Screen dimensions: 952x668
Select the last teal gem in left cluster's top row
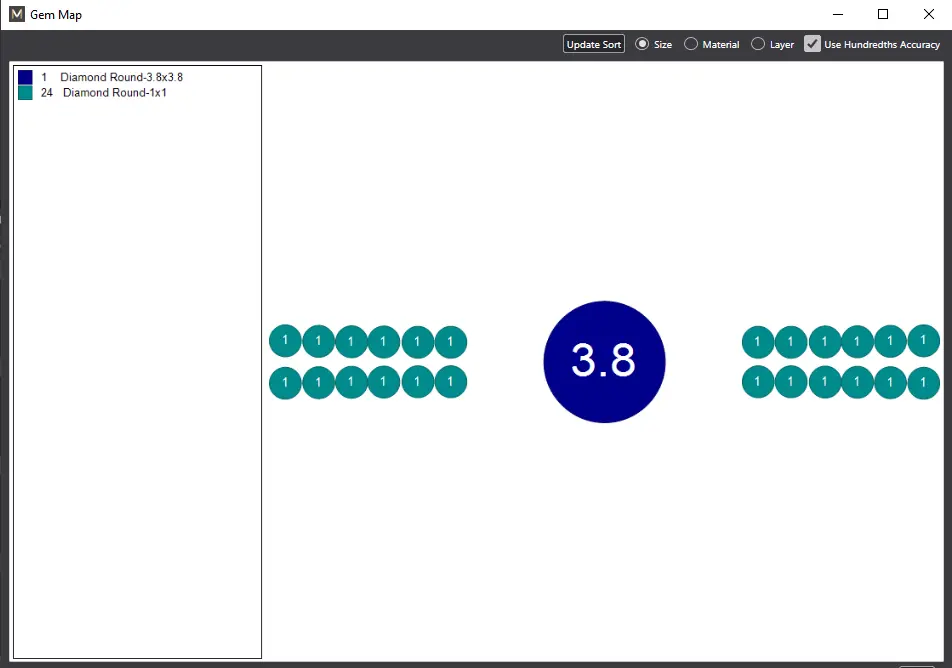coord(451,341)
